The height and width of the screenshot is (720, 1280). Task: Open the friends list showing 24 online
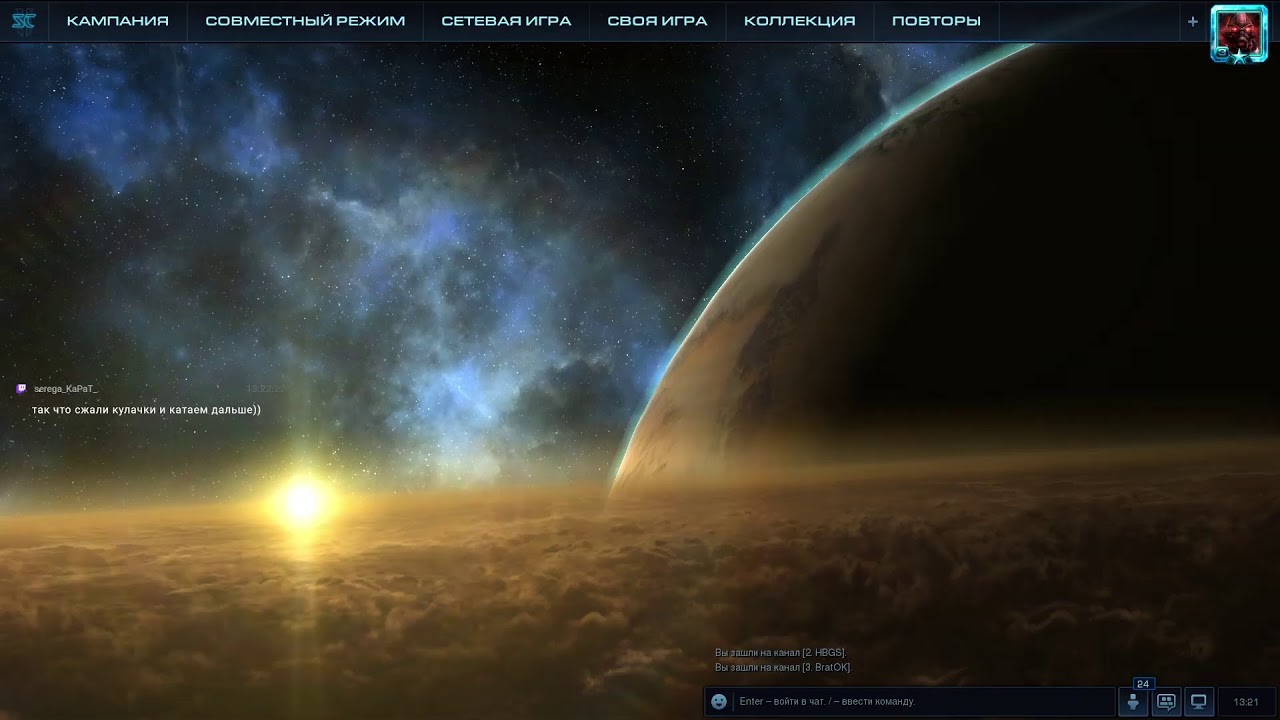(1134, 700)
